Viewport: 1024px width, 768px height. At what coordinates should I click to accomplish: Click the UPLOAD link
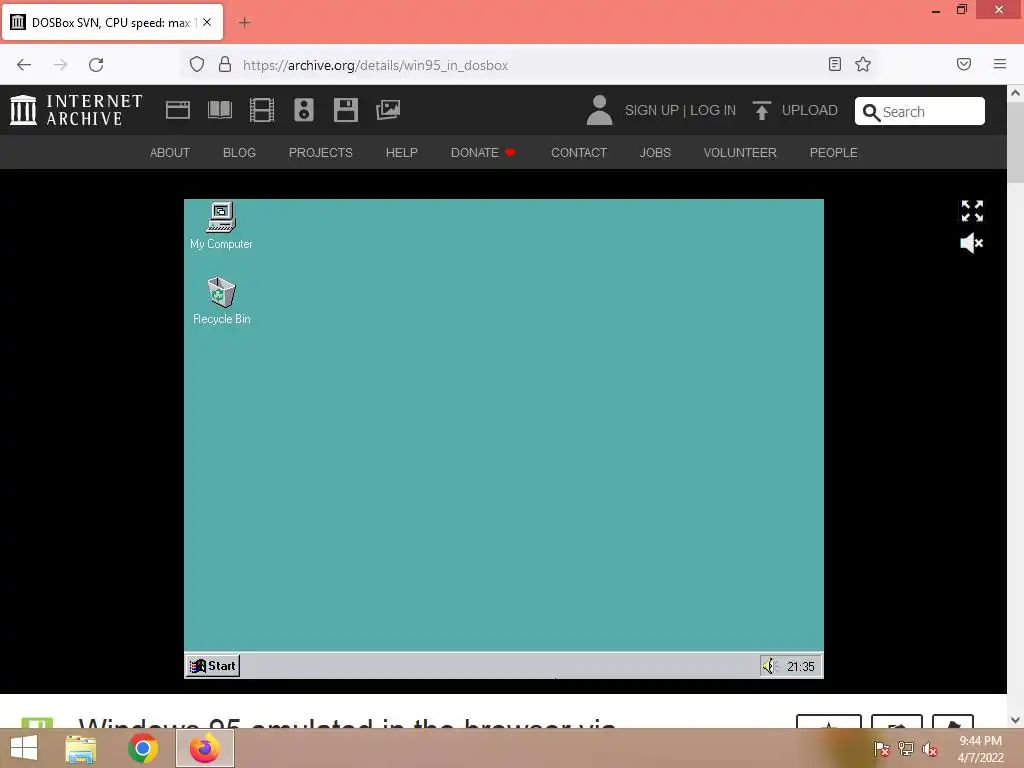click(809, 110)
